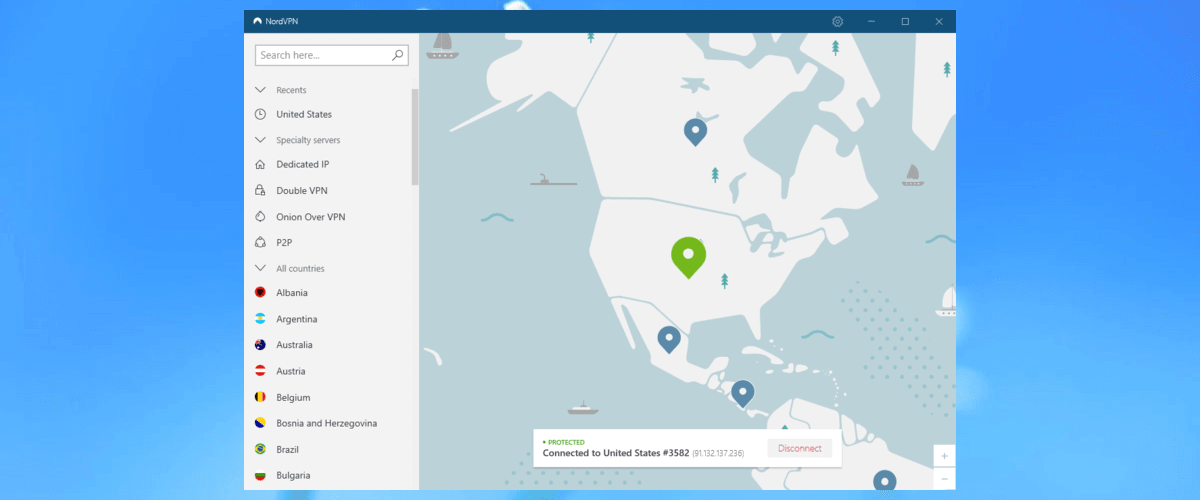
Task: Click the Search here input field
Action: [332, 55]
